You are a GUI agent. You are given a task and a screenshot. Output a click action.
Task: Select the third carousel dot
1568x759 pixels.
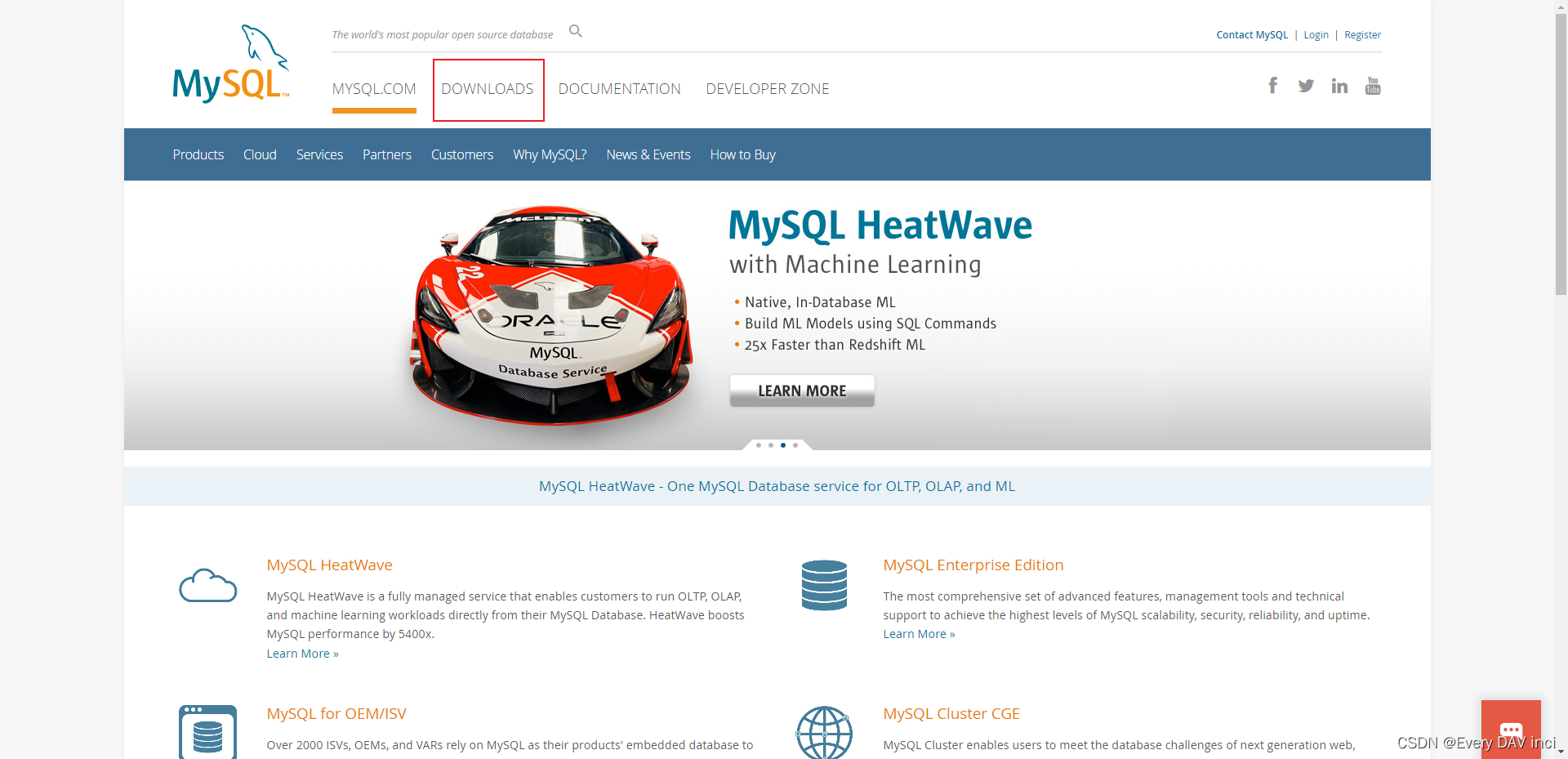(783, 445)
